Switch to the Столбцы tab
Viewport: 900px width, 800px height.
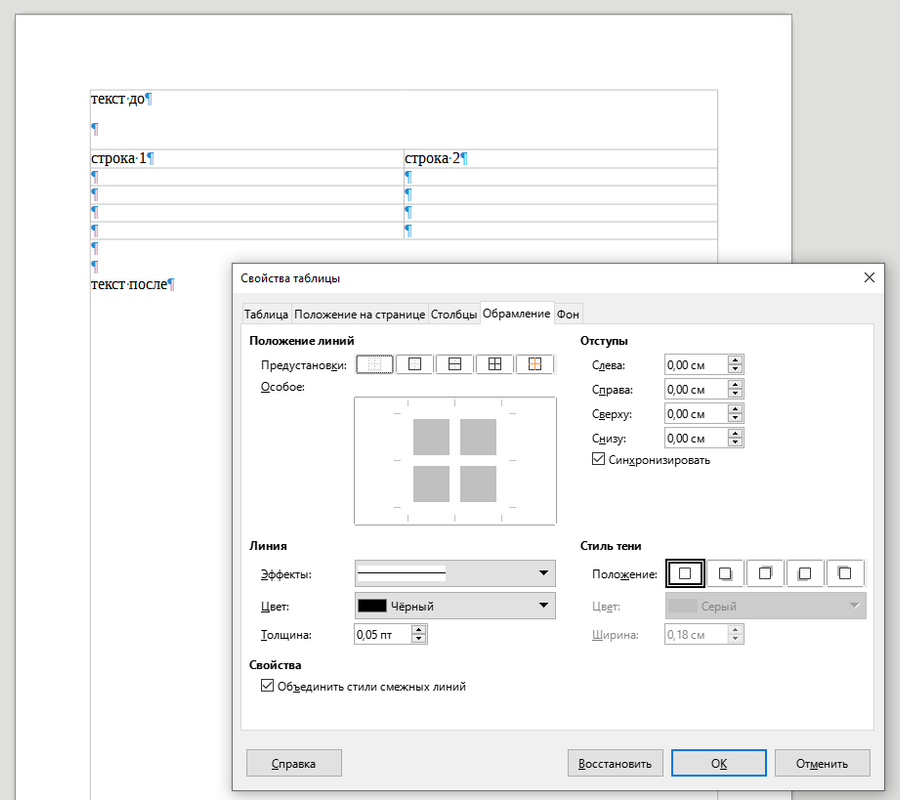453,314
